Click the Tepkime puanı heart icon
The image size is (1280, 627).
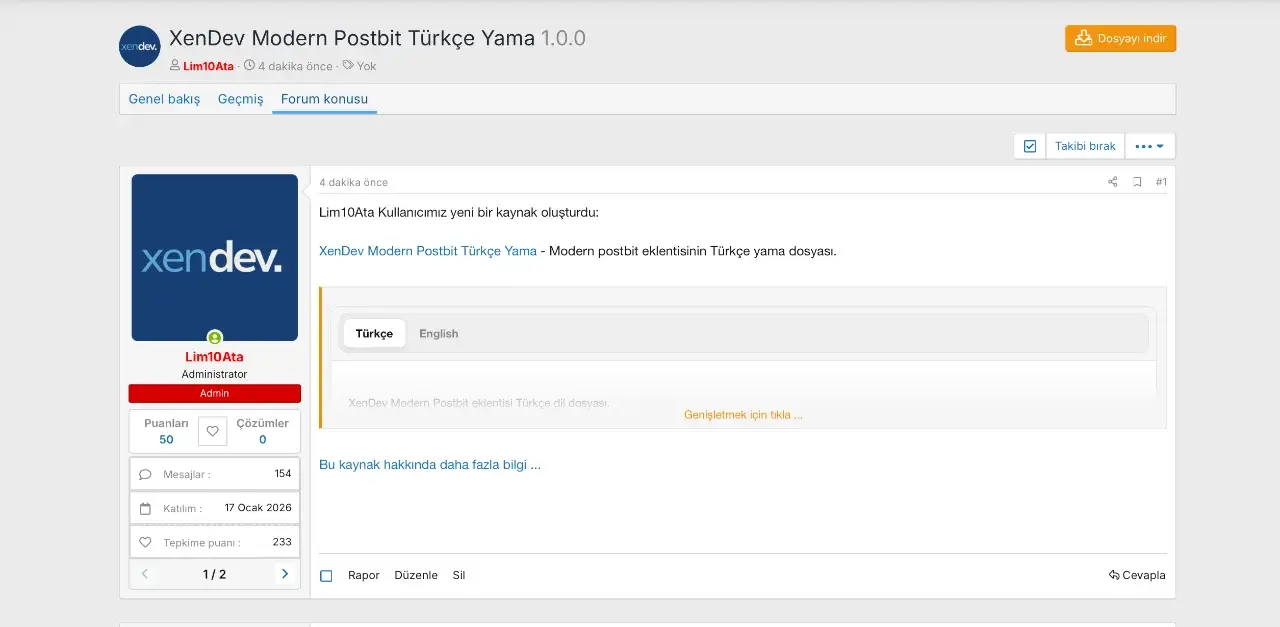click(146, 542)
